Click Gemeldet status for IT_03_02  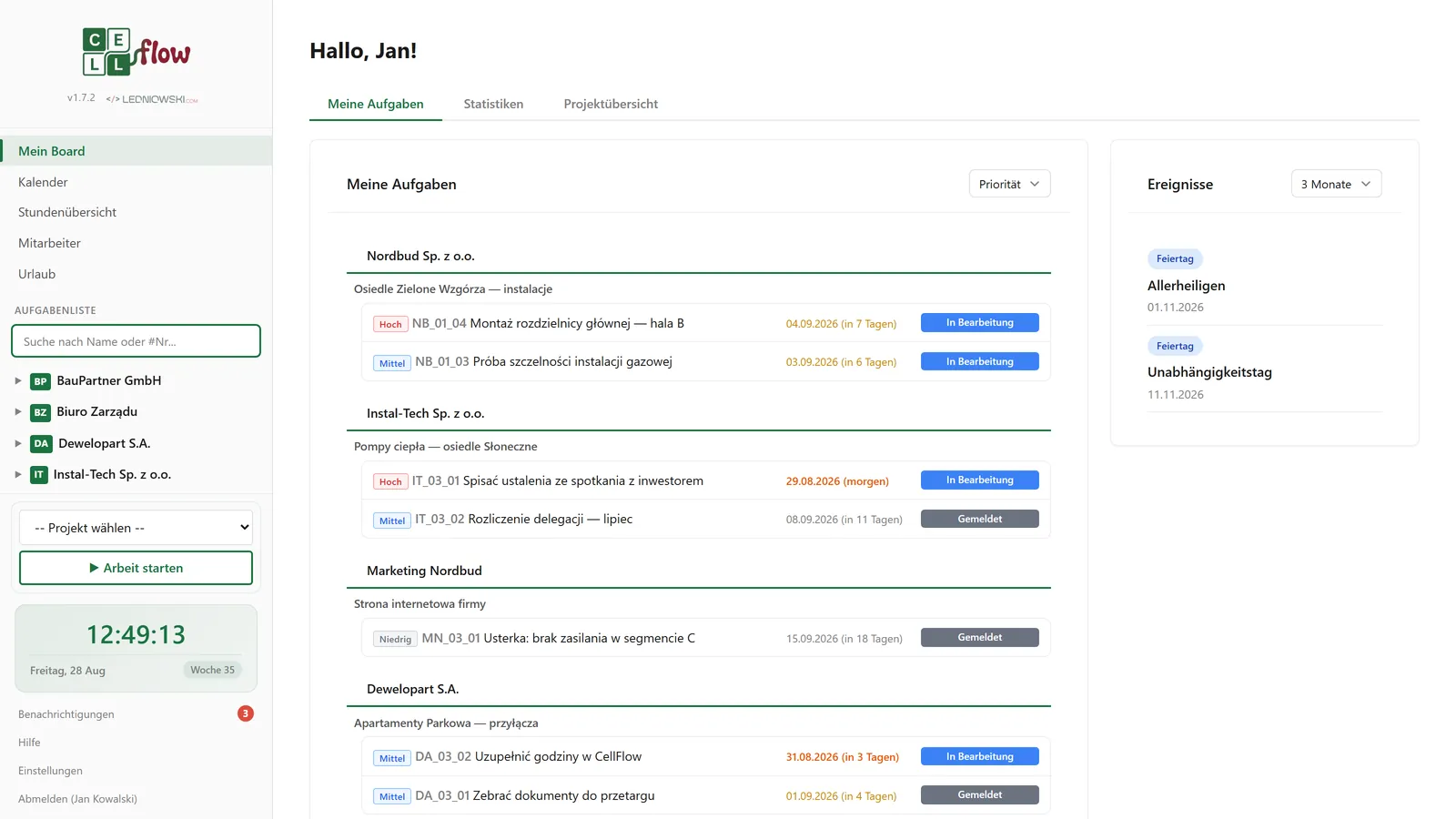pyautogui.click(x=980, y=520)
